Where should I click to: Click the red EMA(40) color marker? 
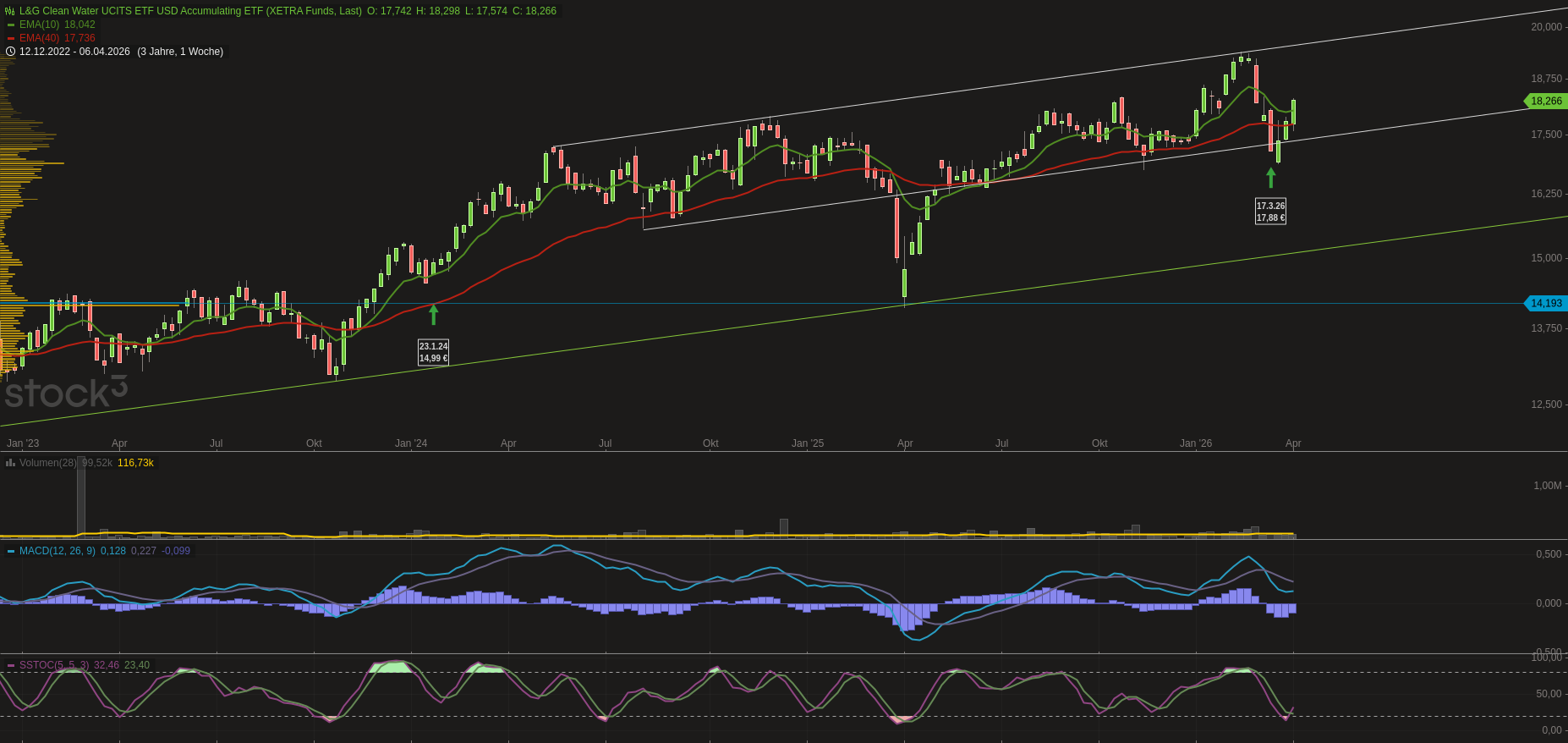[x=11, y=38]
